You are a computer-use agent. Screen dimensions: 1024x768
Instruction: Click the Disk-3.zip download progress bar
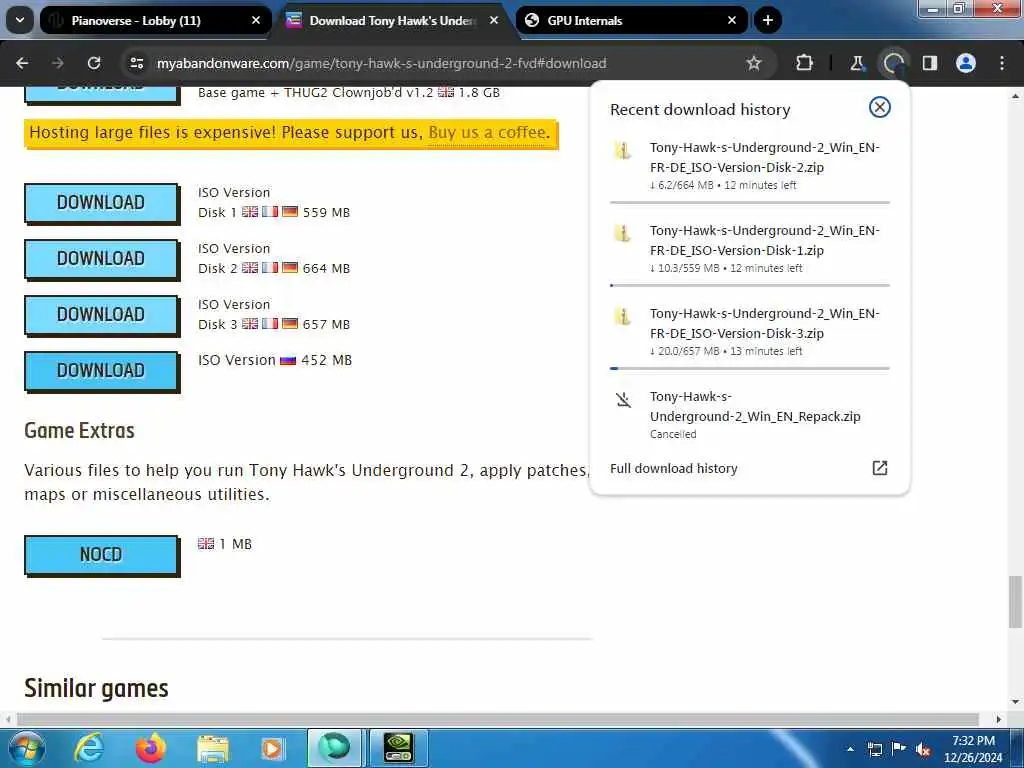pyautogui.click(x=750, y=368)
